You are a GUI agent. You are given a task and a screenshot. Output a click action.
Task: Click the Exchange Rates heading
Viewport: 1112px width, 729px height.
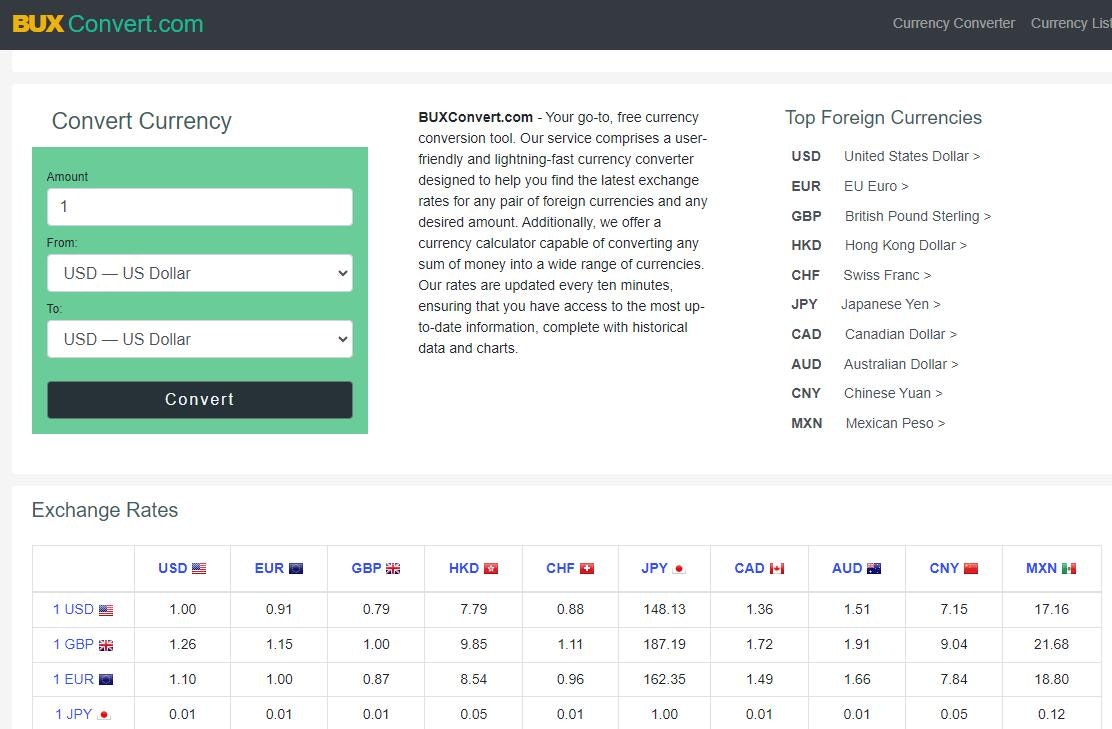(105, 510)
